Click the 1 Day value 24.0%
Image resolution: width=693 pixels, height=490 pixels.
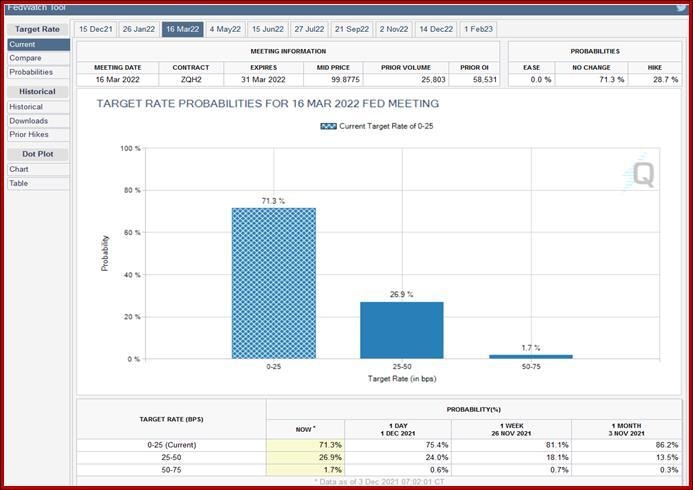point(437,457)
